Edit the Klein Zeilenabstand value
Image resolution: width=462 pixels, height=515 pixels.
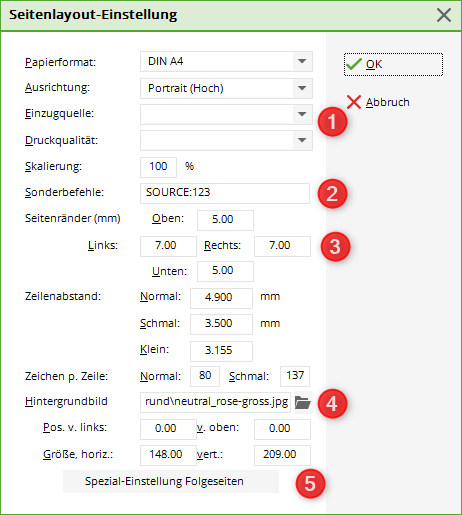[x=221, y=351]
